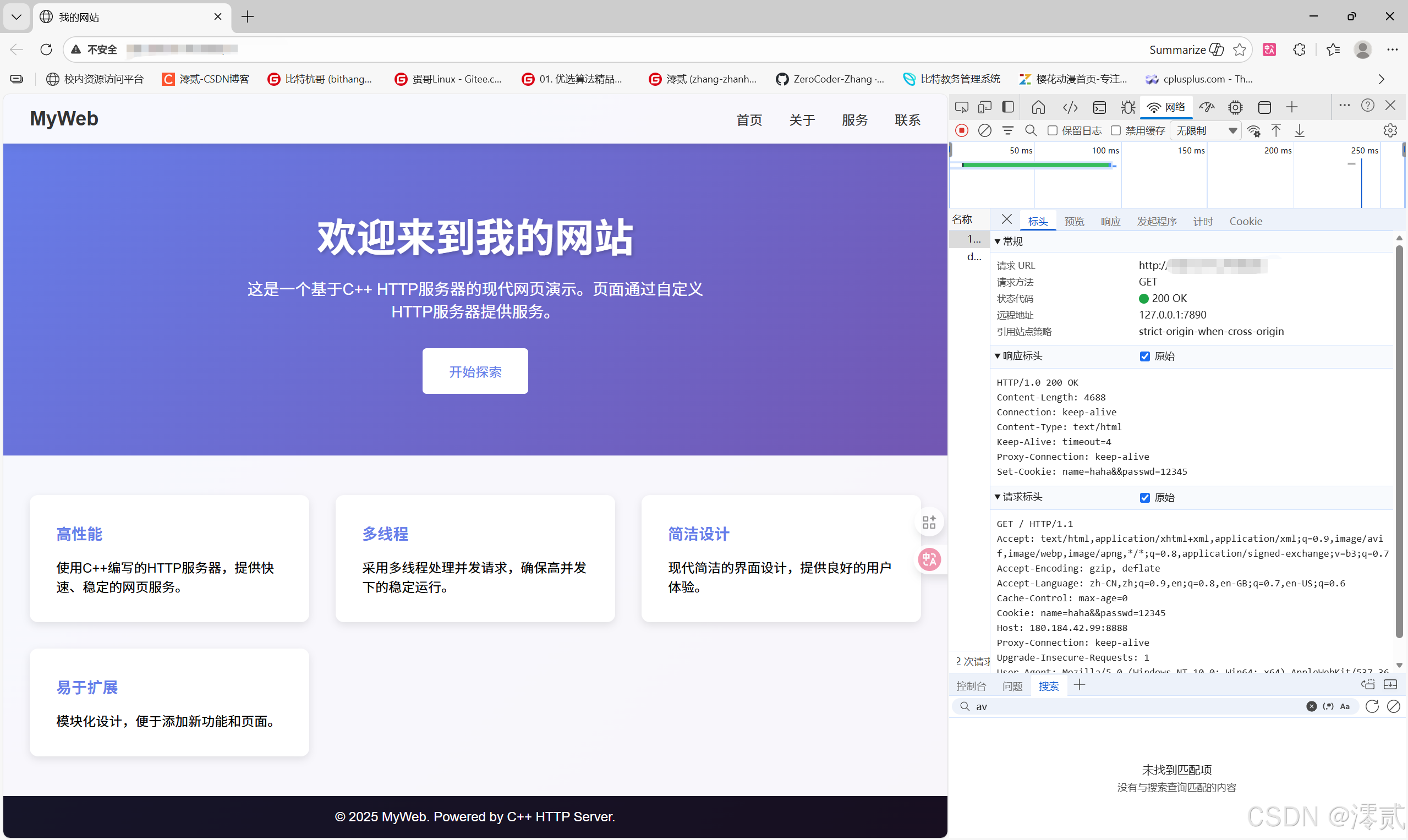This screenshot has width=1408, height=840.
Task: Switch to the Cookie tab
Action: pos(1246,221)
